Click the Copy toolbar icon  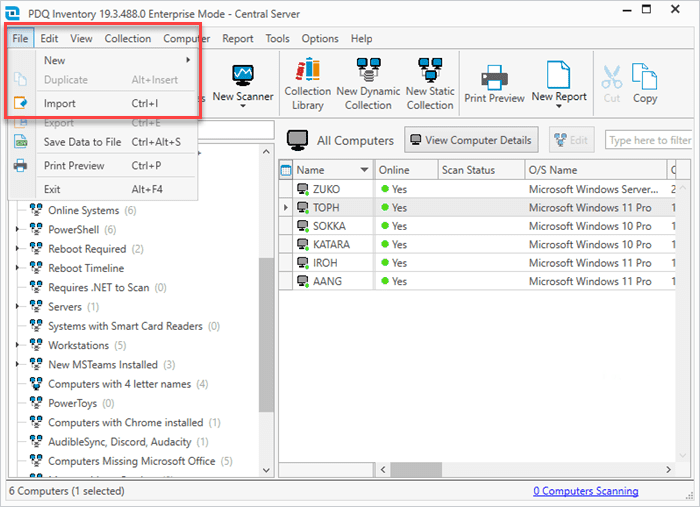[644, 76]
